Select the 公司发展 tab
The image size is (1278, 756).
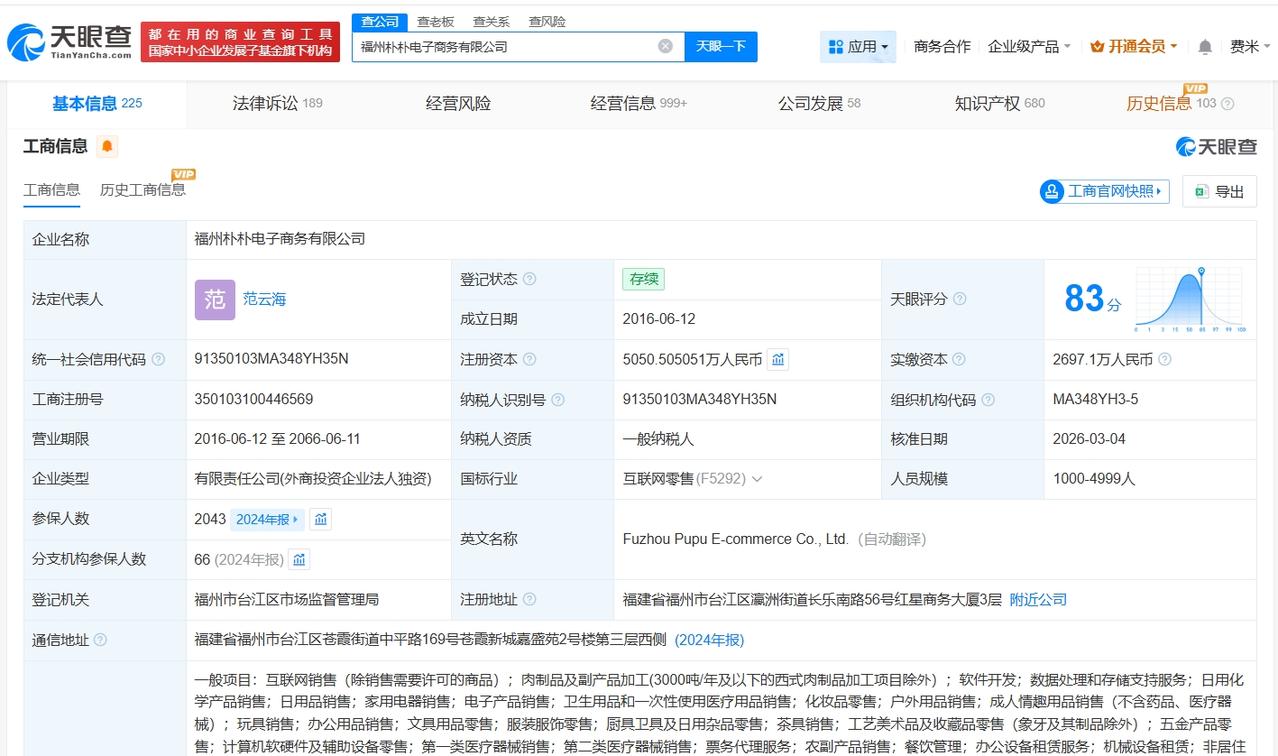pos(819,103)
